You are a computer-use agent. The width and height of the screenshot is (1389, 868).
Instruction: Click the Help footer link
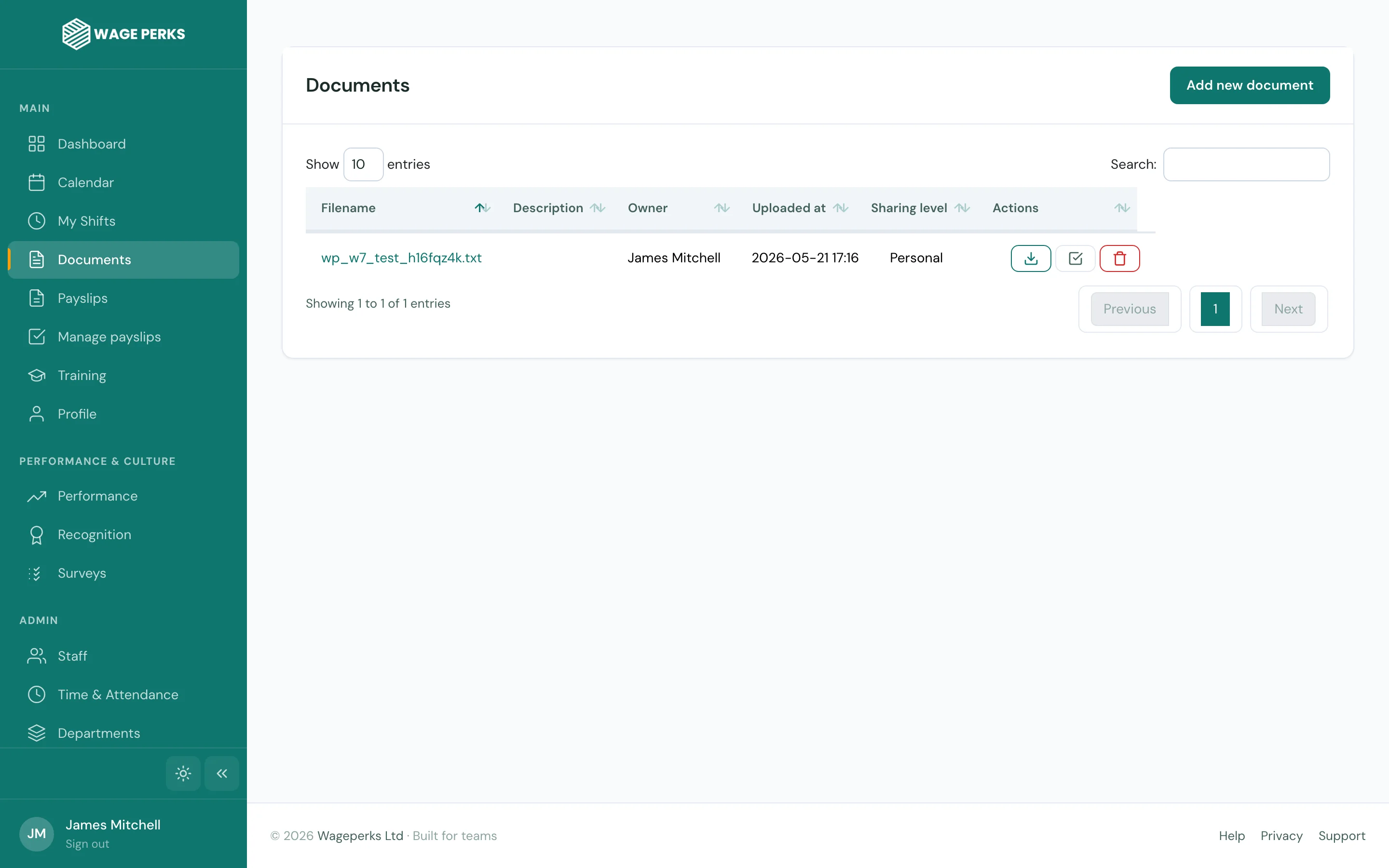click(1232, 835)
